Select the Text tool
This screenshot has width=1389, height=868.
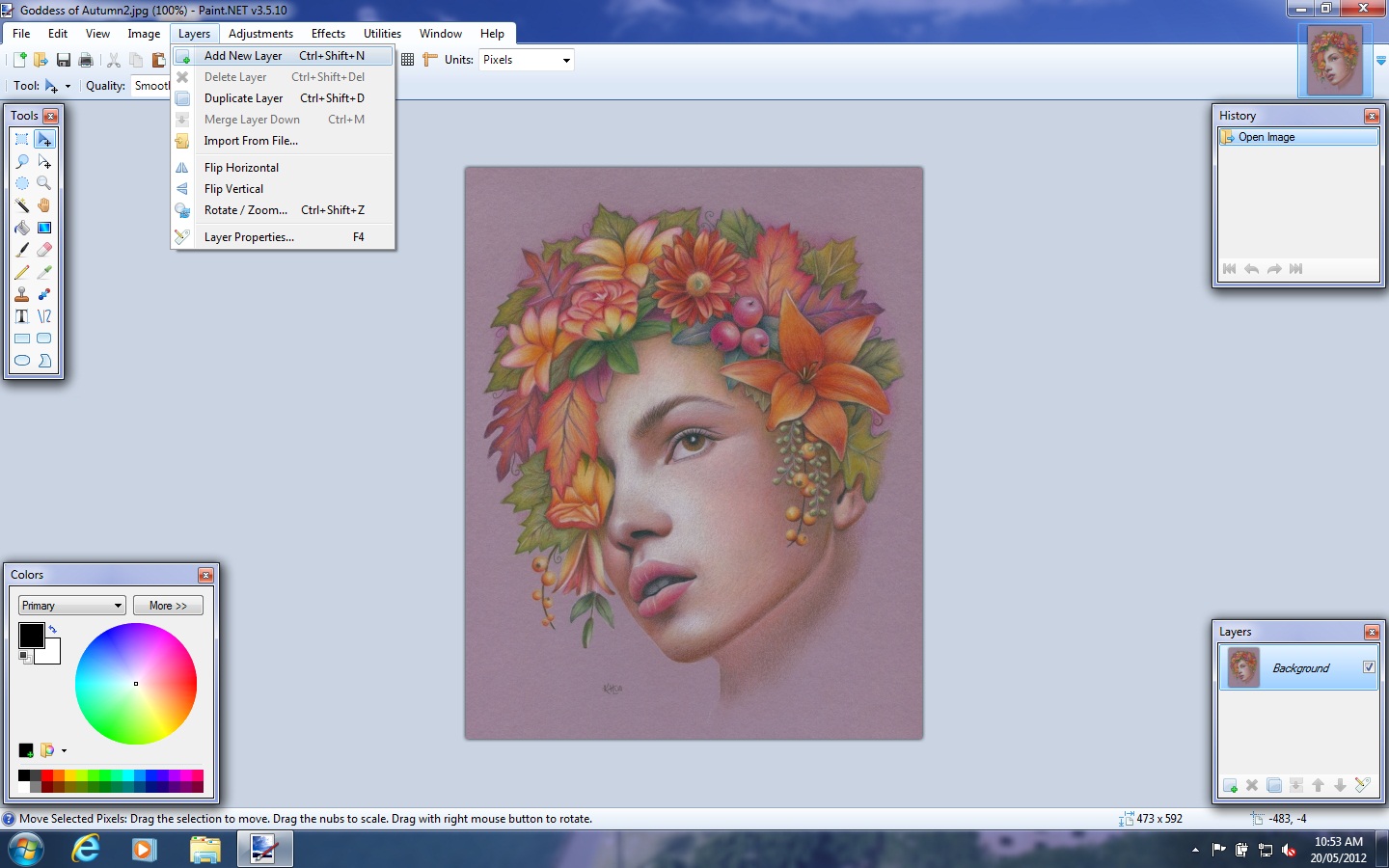(22, 316)
